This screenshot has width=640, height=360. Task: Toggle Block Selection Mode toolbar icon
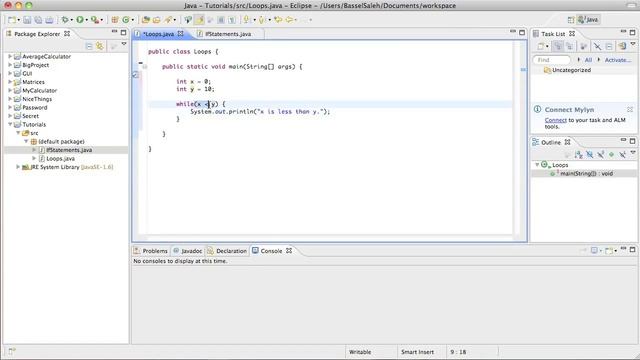coord(221,20)
